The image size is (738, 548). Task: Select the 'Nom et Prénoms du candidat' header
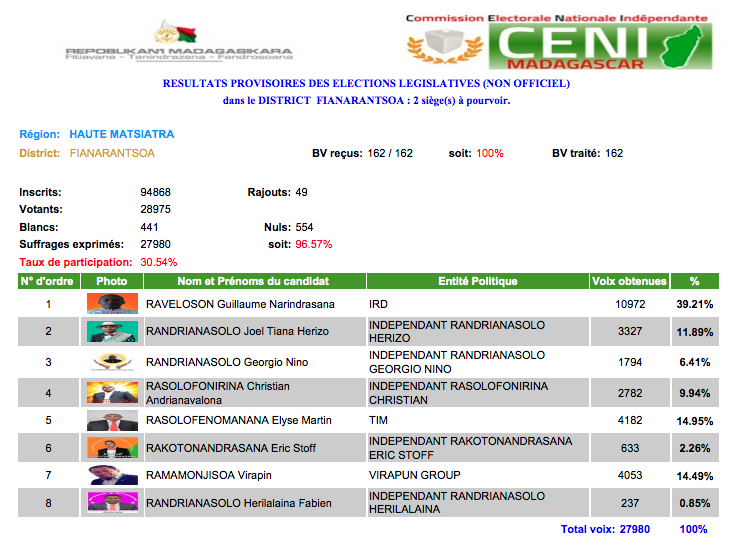[253, 282]
